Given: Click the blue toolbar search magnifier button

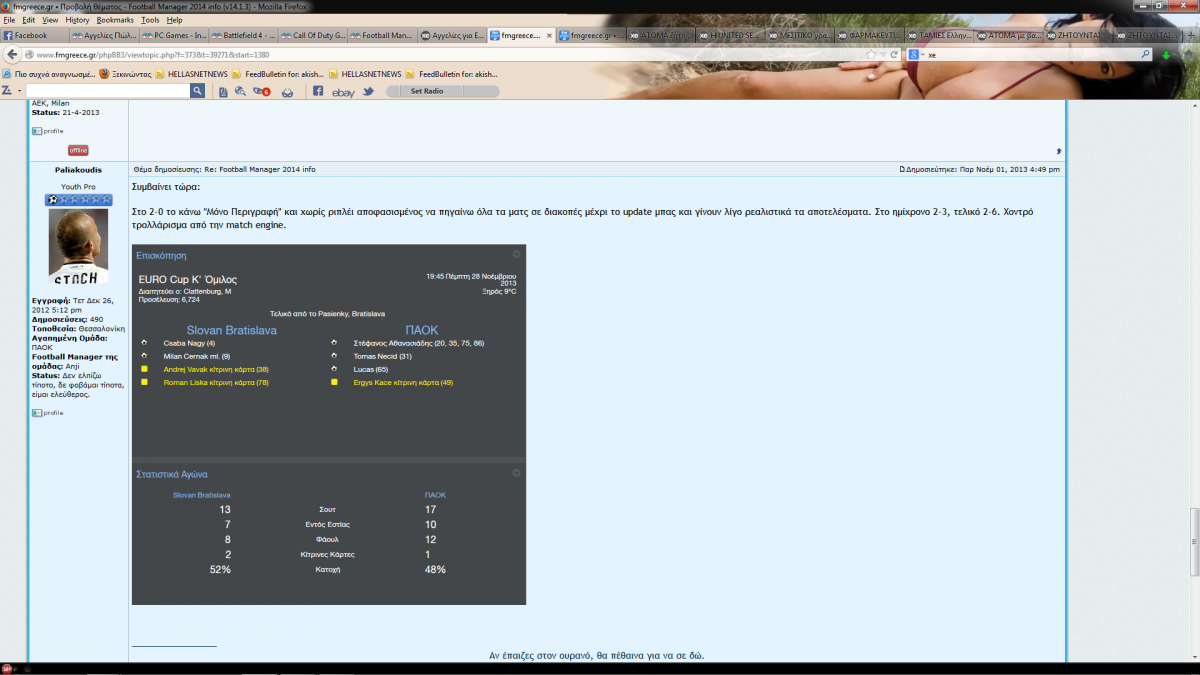Looking at the screenshot, I should pyautogui.click(x=197, y=91).
